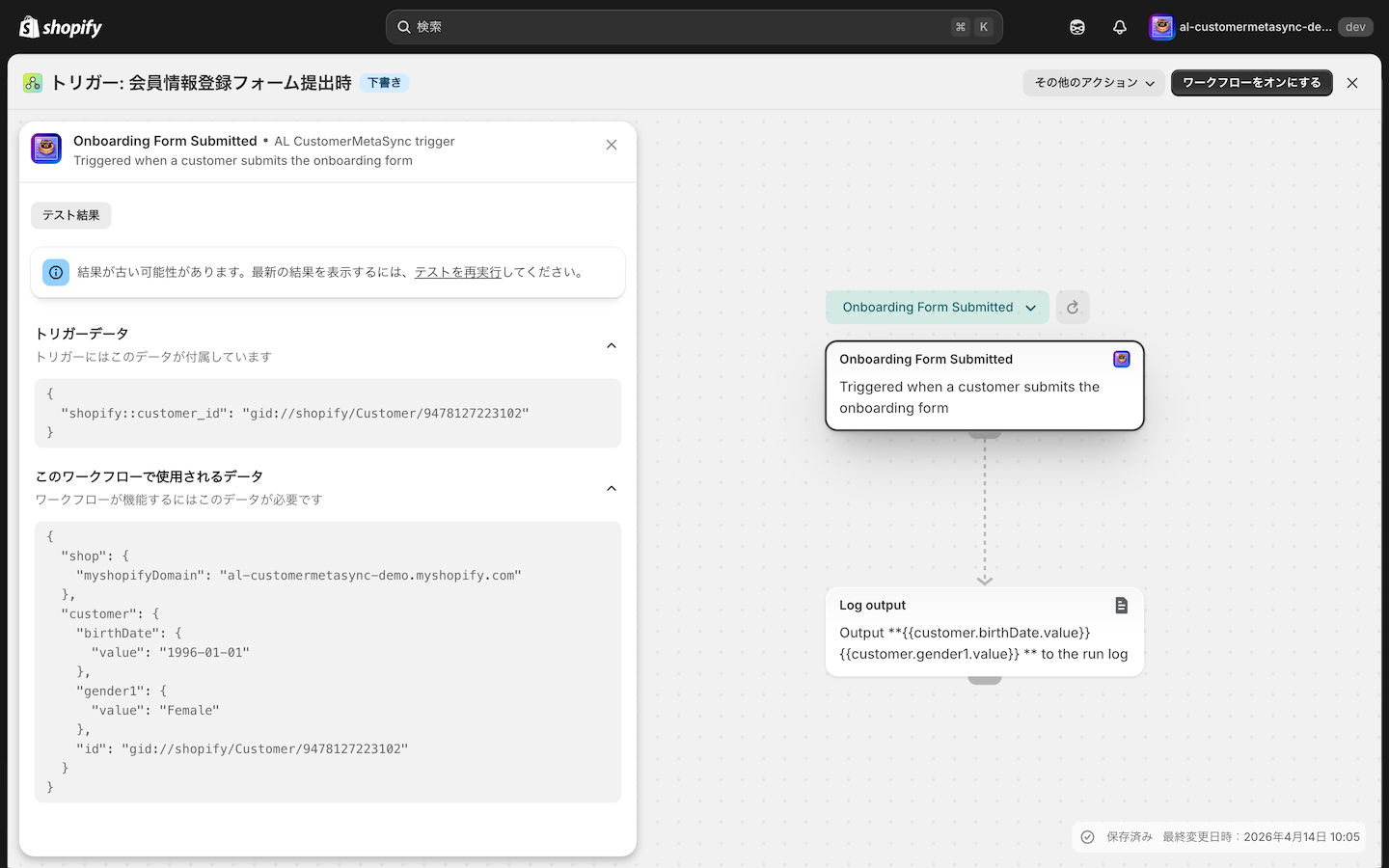The image size is (1389, 868).
Task: Click the "1996-01-01" birthDate value
Action: pyautogui.click(x=204, y=652)
